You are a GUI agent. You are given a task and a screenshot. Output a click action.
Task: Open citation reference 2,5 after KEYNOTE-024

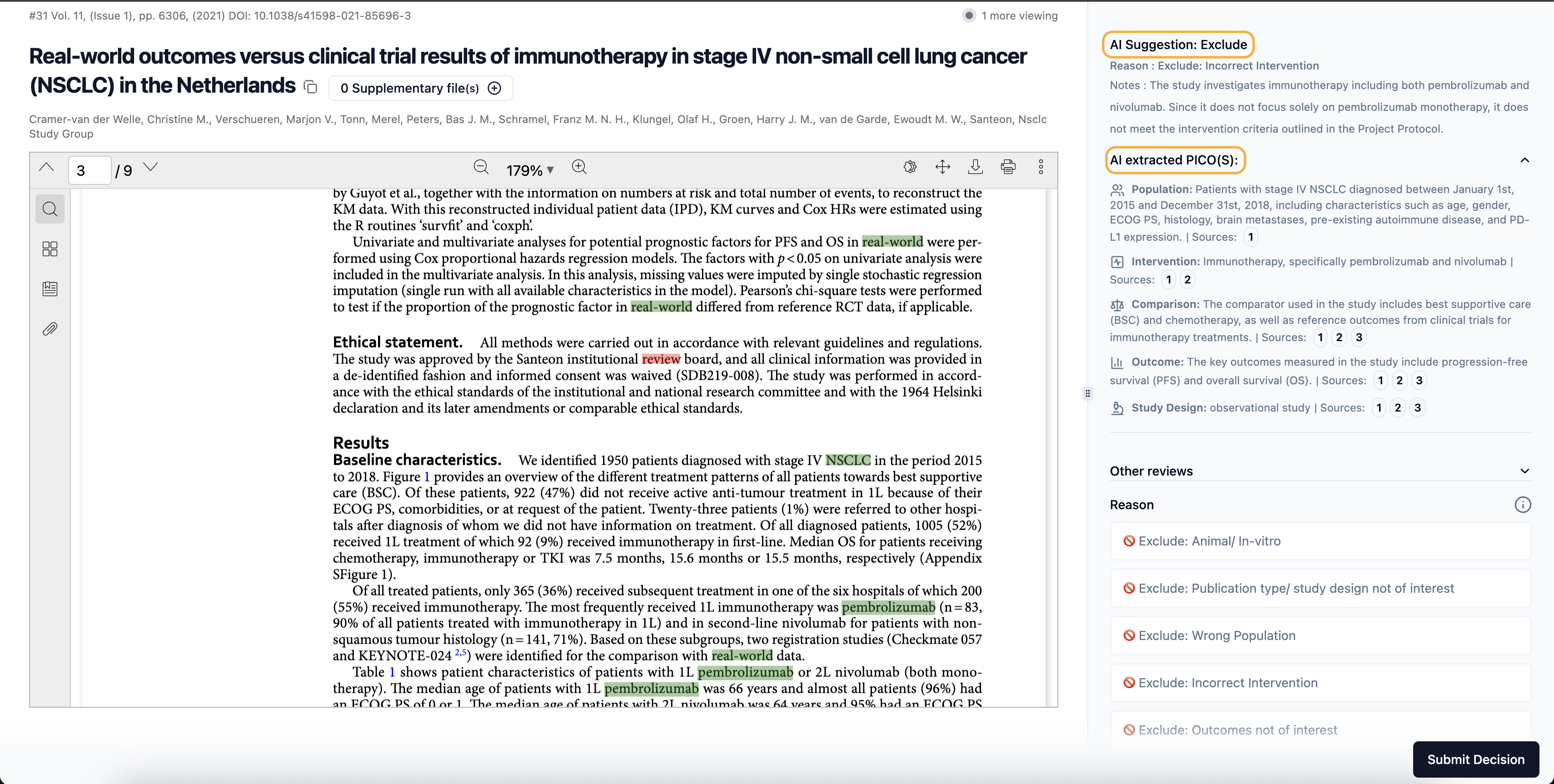(x=461, y=653)
